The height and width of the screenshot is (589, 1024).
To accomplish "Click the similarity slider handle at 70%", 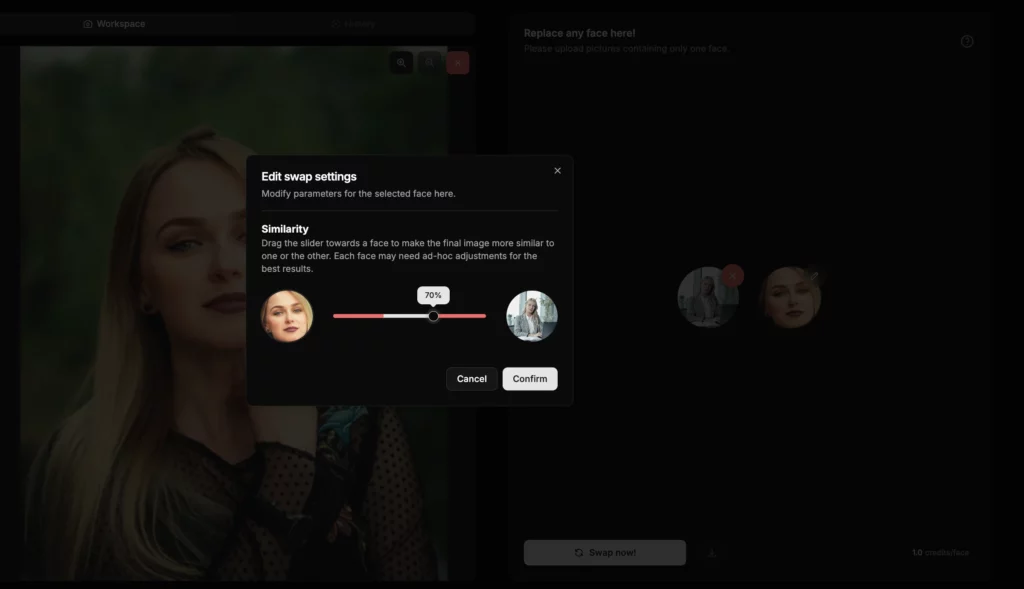I will click(x=433, y=316).
